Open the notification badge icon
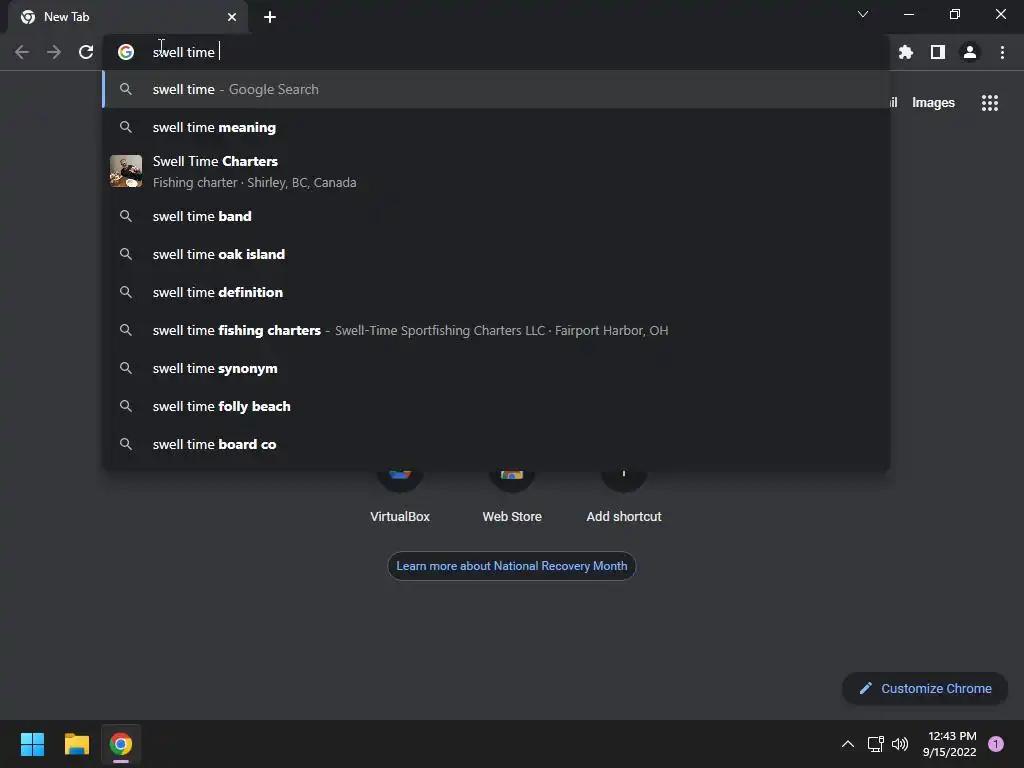 coord(996,744)
